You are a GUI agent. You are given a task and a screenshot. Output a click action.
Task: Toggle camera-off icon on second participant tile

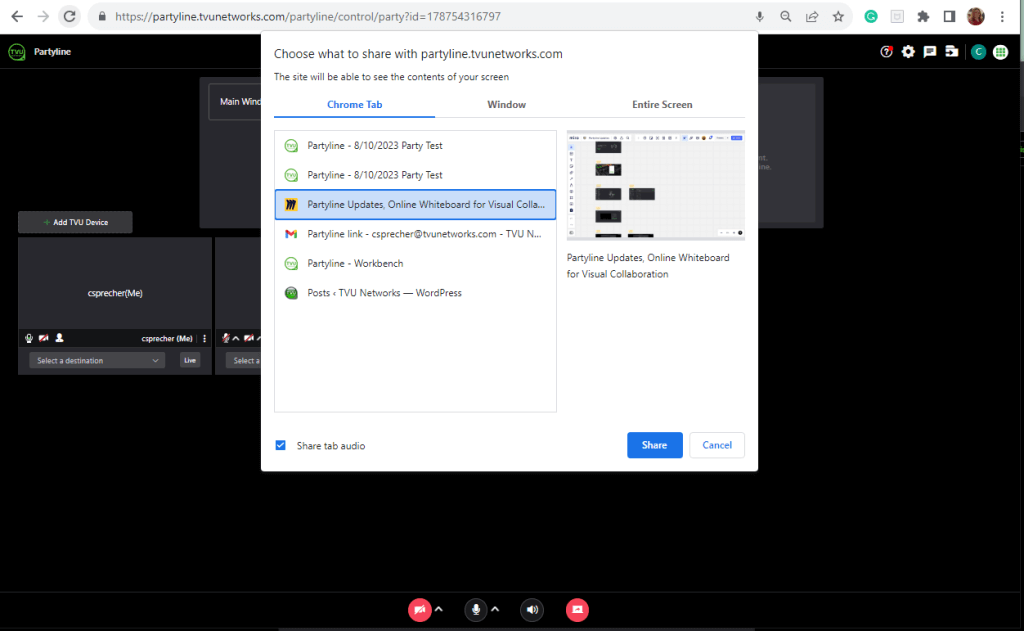click(x=249, y=338)
